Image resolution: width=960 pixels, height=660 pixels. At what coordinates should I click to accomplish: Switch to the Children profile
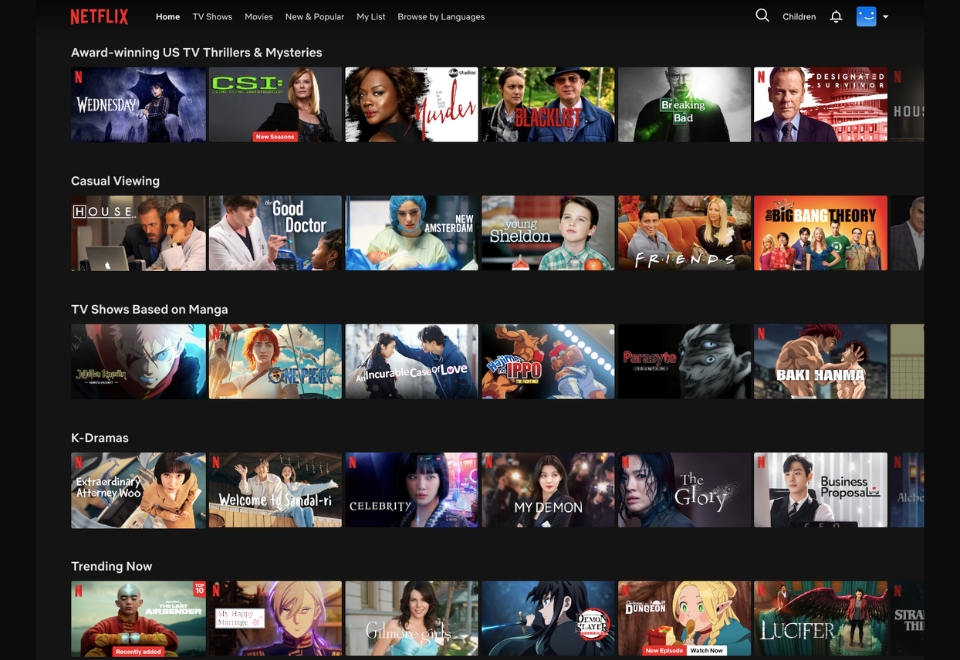(799, 17)
